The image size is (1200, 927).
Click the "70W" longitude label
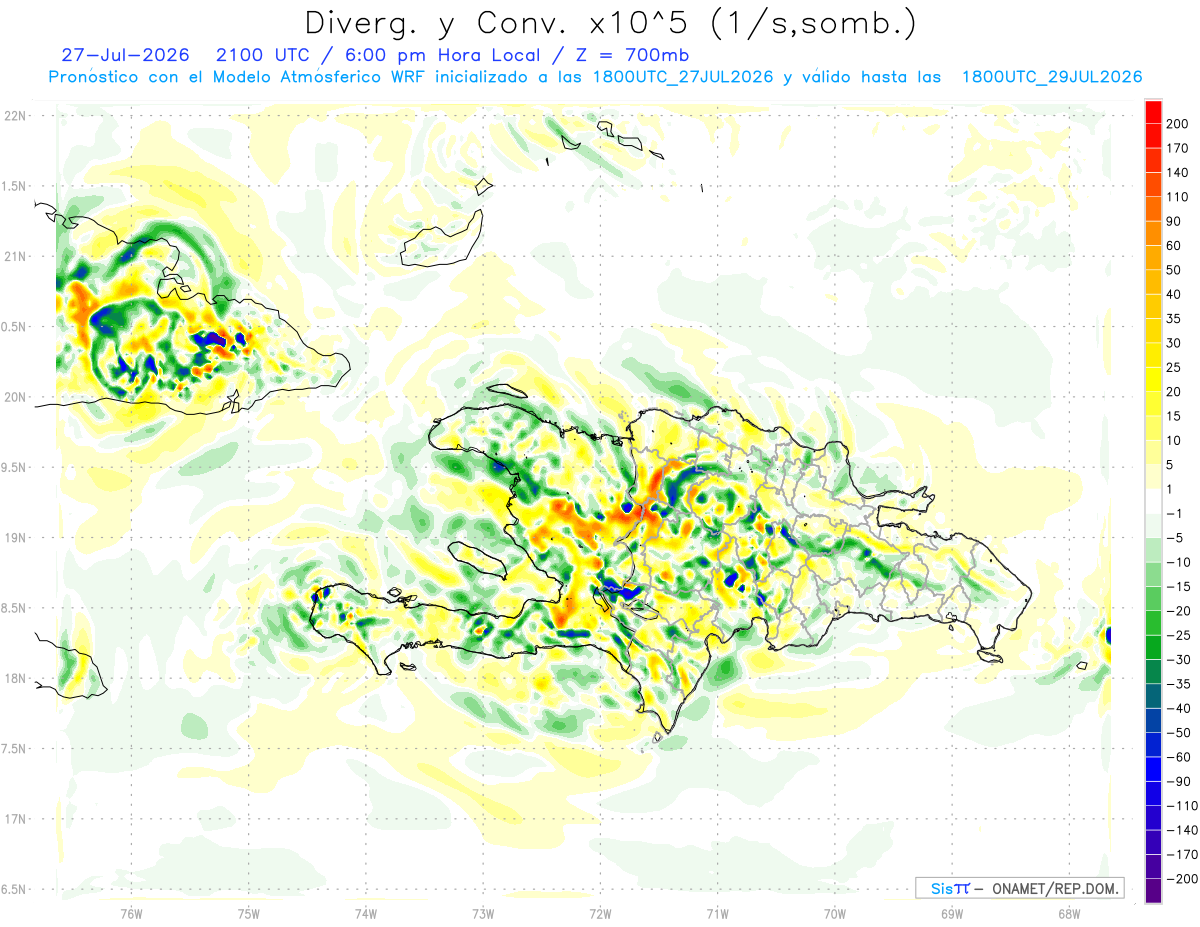[x=835, y=913]
